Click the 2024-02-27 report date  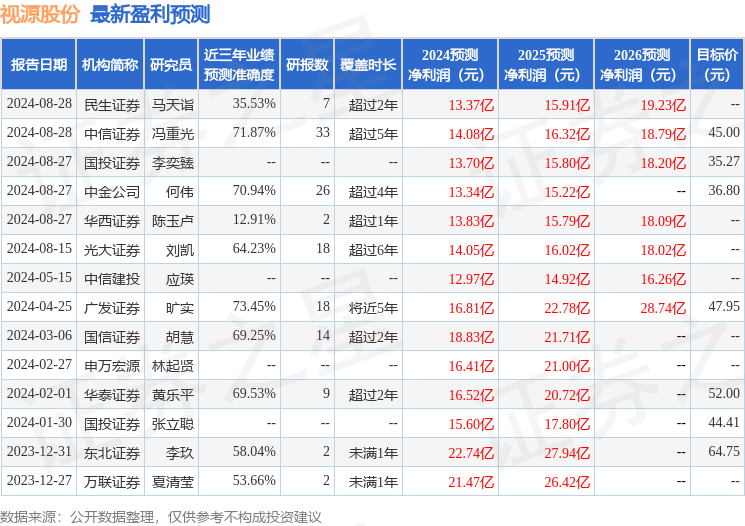pos(39,364)
